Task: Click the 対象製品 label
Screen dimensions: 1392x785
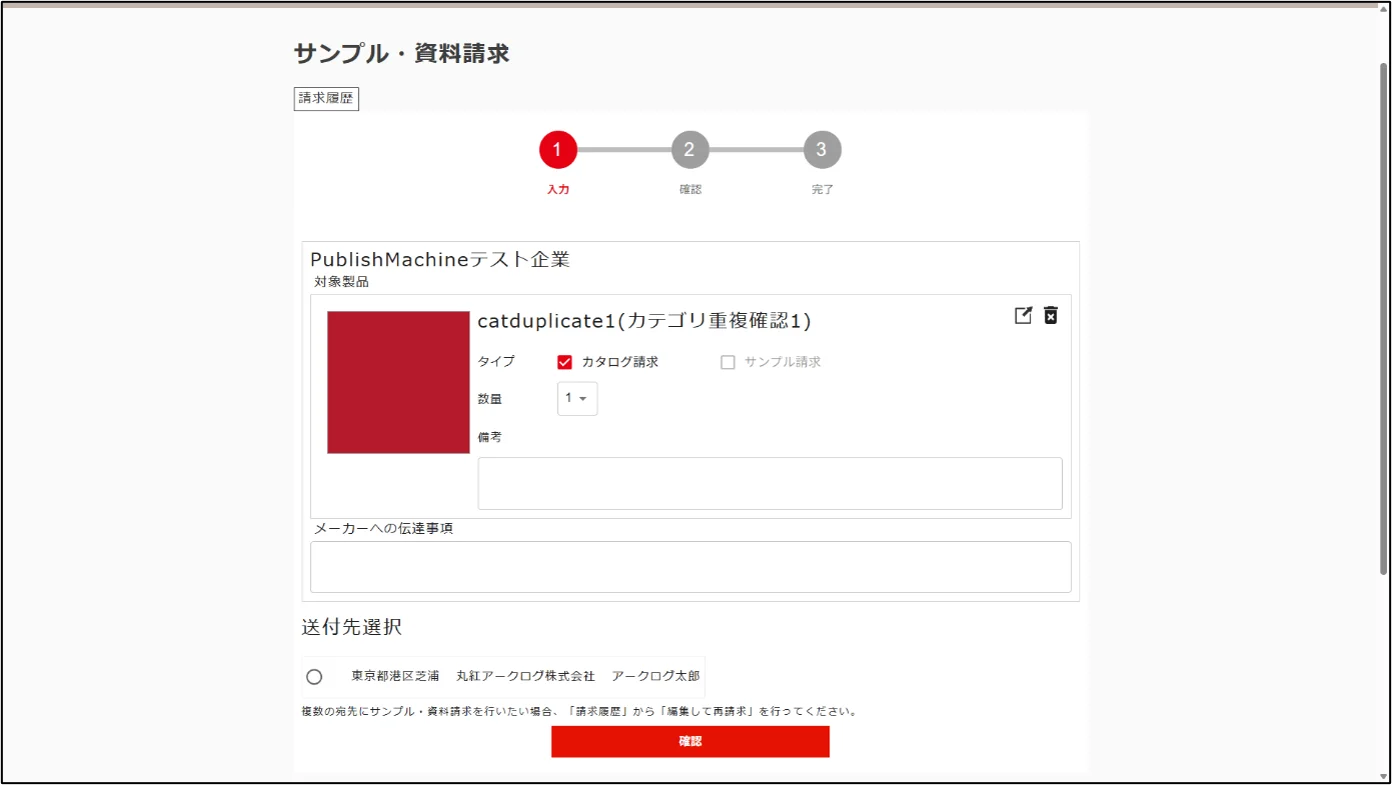Action: (x=341, y=282)
